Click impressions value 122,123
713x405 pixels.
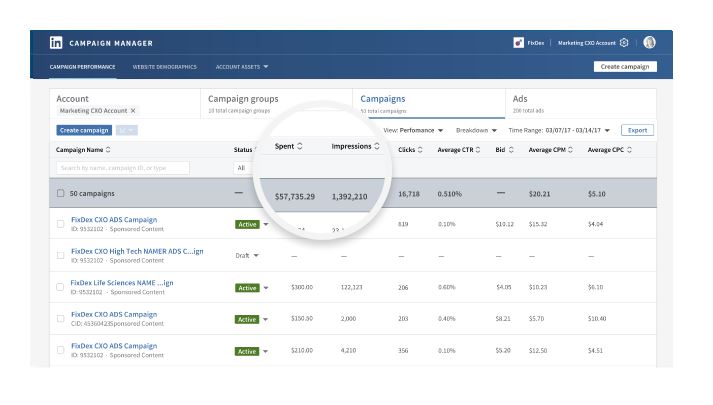[351, 287]
